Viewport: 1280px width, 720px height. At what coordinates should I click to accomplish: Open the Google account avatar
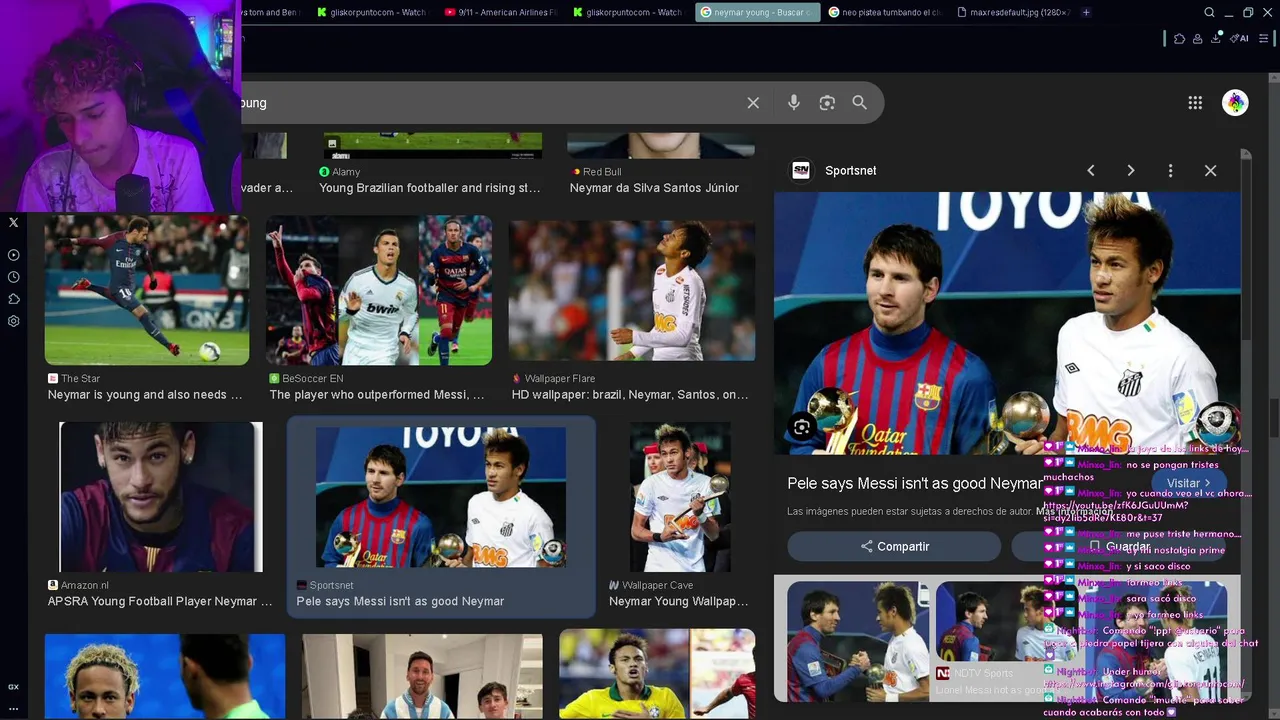click(x=1235, y=103)
